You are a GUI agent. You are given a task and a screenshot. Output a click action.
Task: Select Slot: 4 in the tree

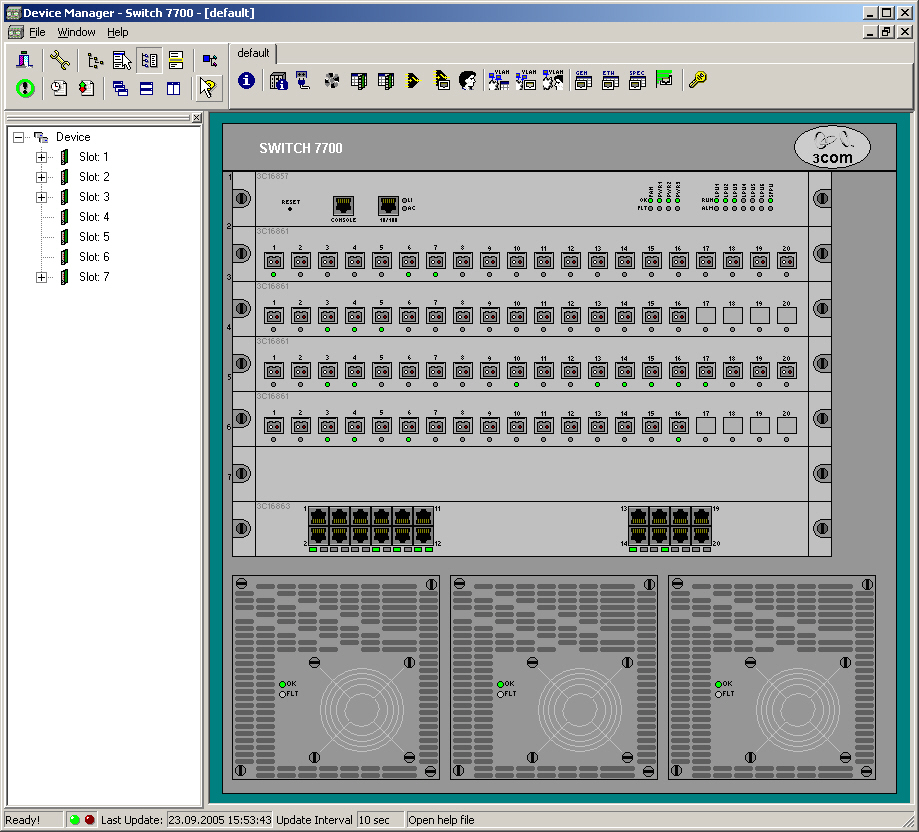[x=94, y=217]
